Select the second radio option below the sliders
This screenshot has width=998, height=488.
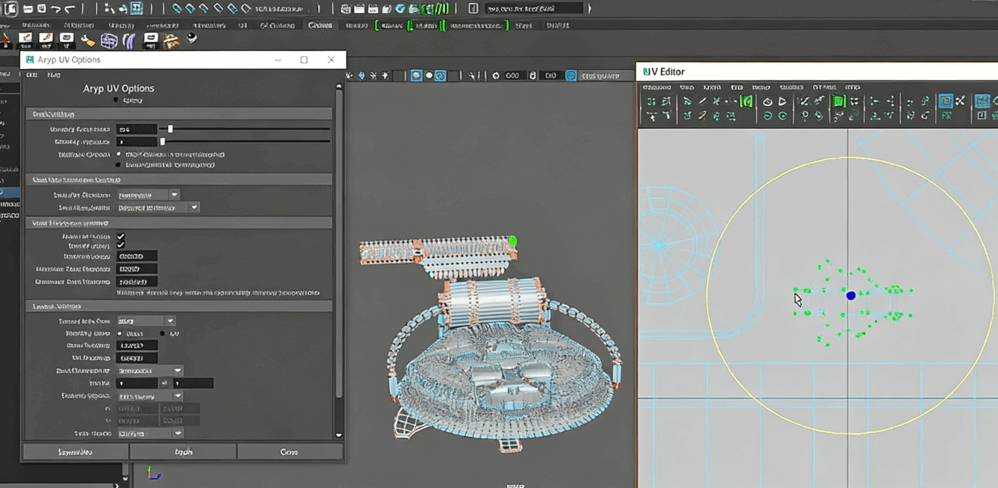(120, 165)
